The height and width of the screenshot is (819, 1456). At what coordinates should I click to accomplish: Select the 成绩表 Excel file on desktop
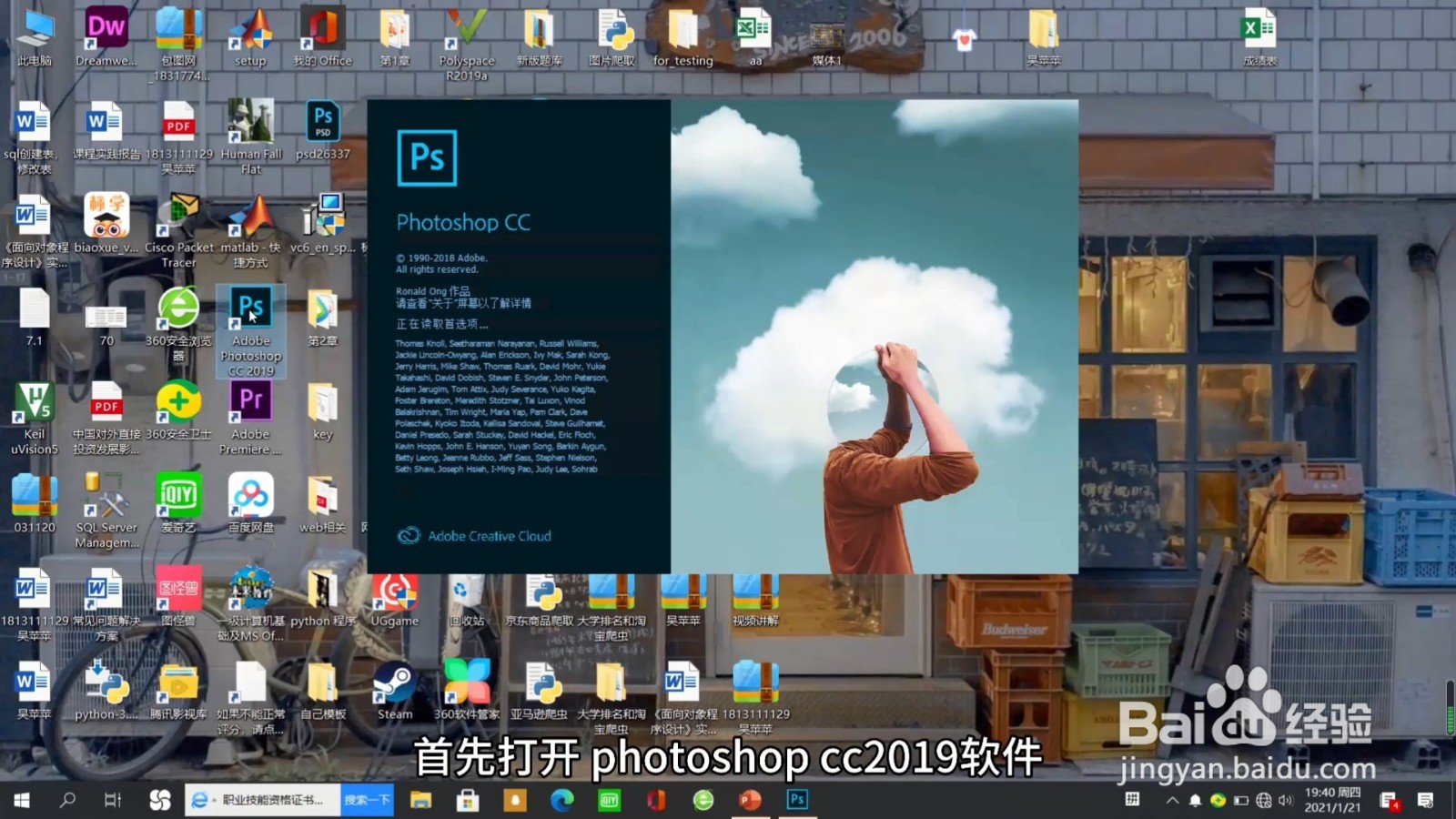point(1259,37)
